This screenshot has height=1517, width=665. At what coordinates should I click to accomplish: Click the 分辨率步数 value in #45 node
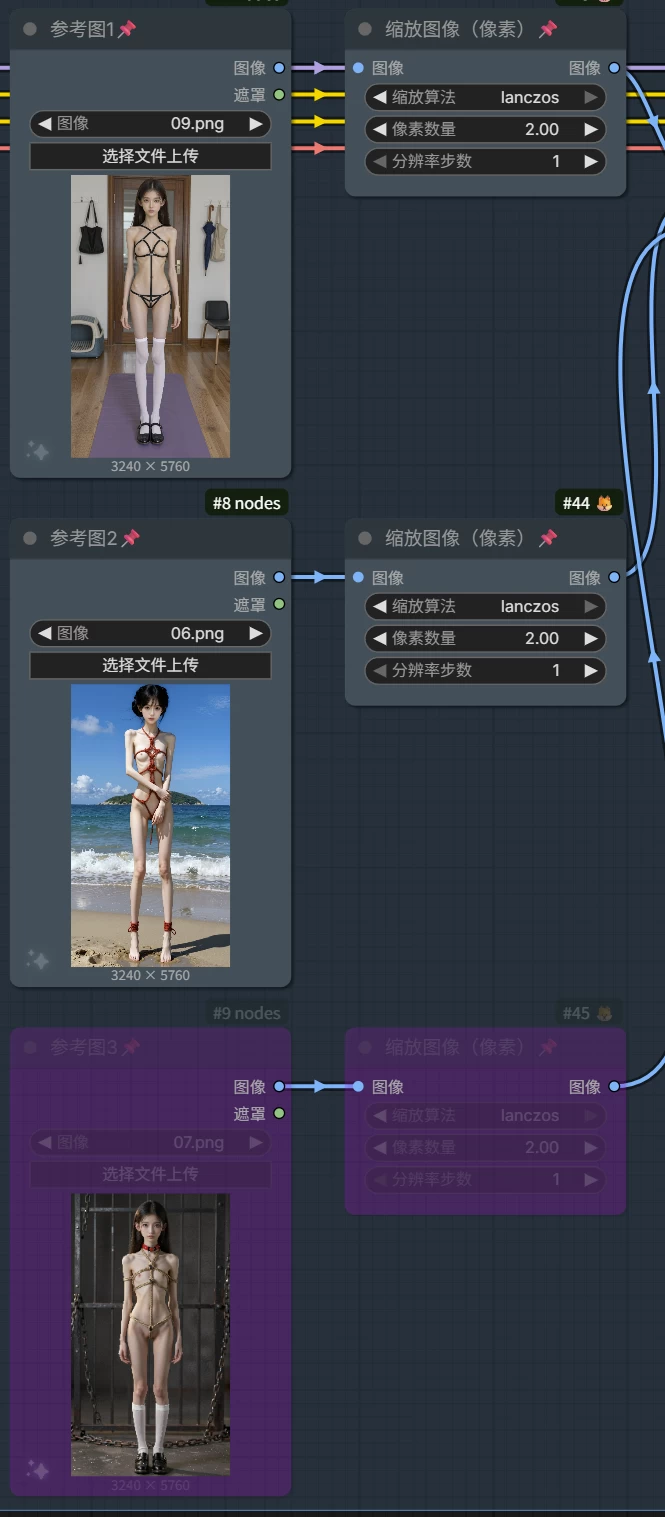556,1179
